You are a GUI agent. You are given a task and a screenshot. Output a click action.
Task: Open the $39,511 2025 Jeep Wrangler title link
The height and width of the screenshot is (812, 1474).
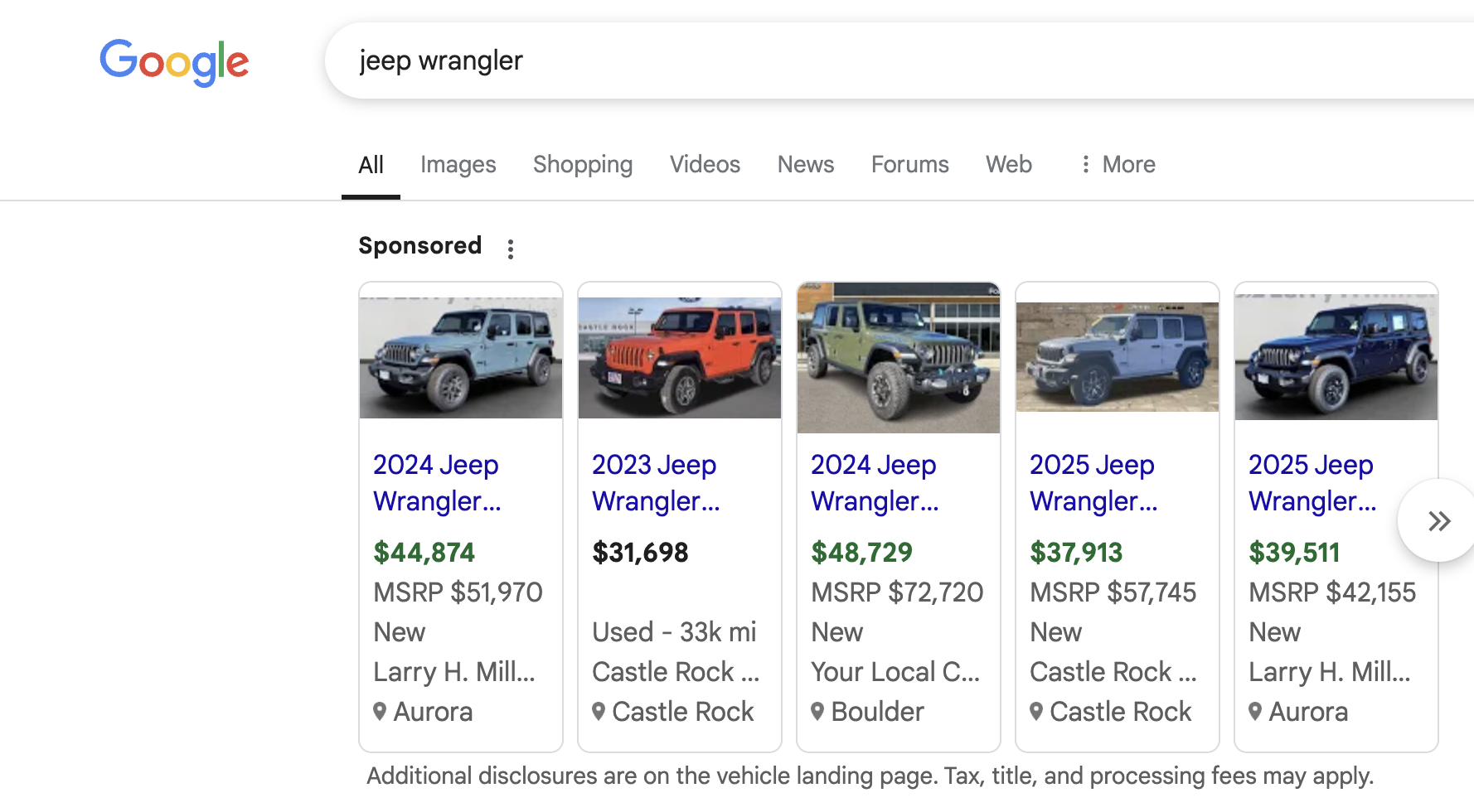pos(1312,482)
